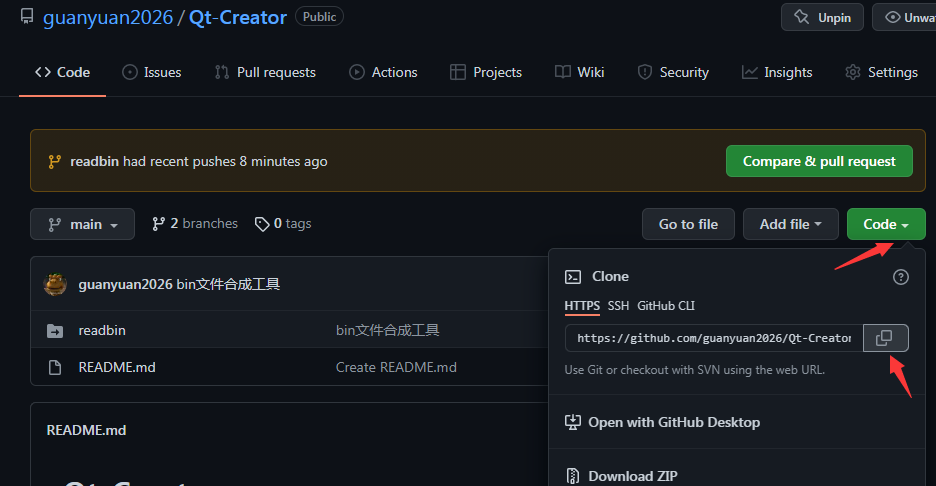
Task: Toggle the green Code dropdown button
Action: [886, 224]
